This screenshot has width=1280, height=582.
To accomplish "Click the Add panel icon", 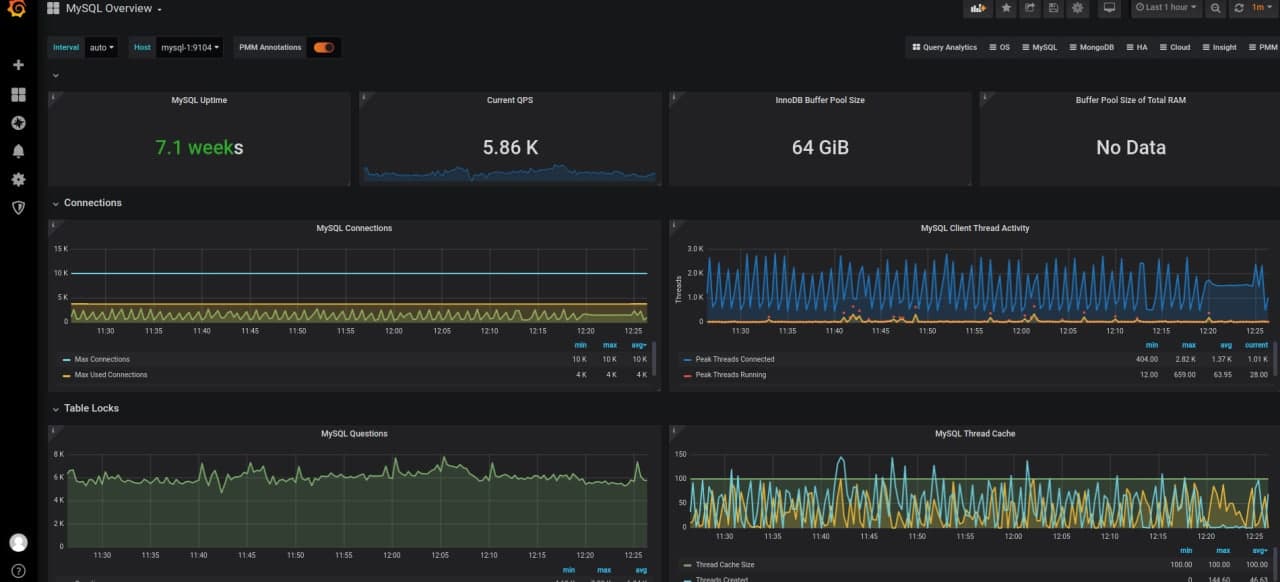I will 978,8.
